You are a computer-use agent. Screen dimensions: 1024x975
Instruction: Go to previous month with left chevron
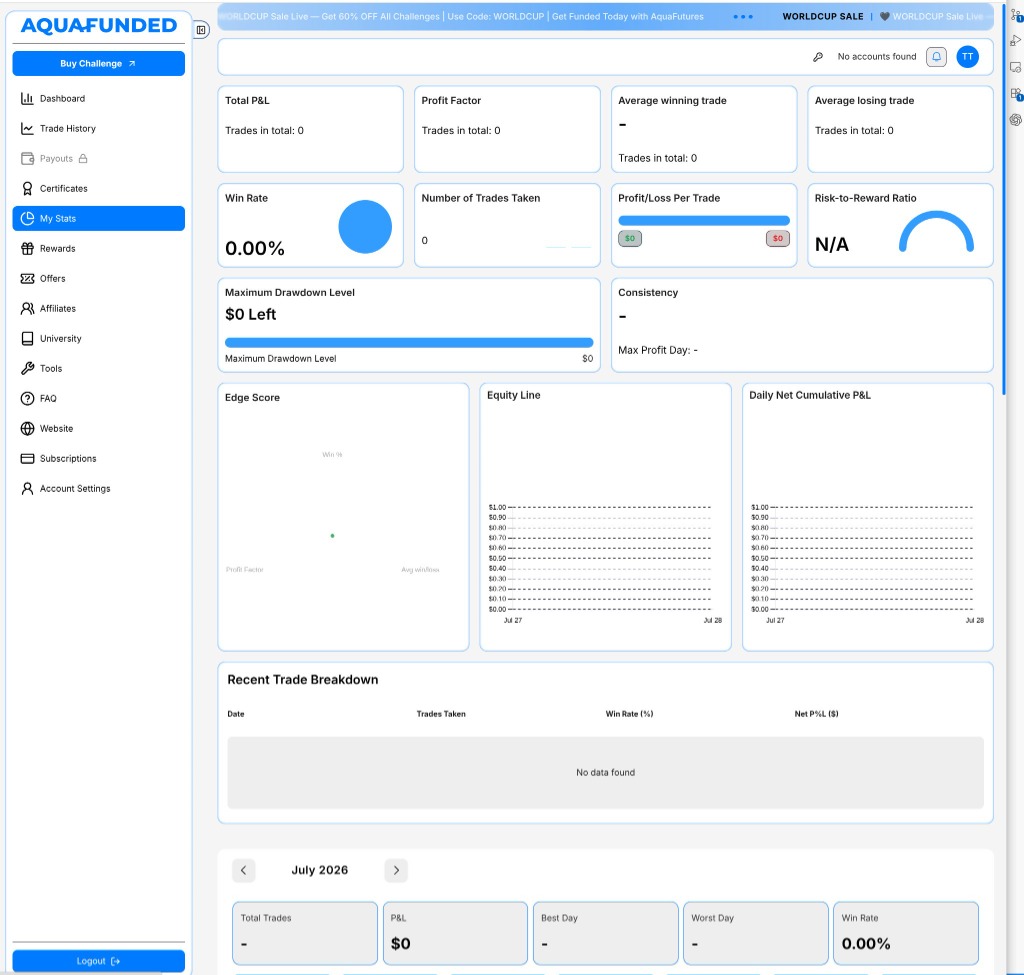tap(244, 871)
